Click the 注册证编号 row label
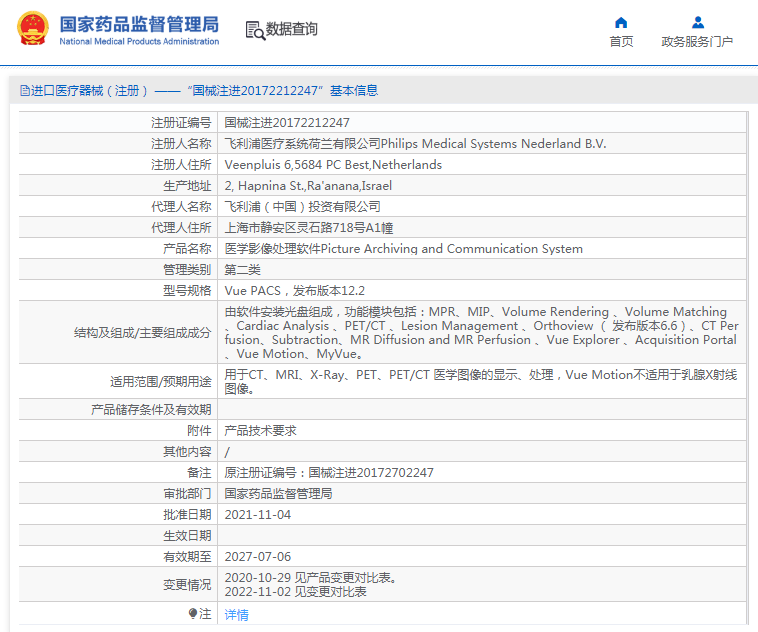 181,123
